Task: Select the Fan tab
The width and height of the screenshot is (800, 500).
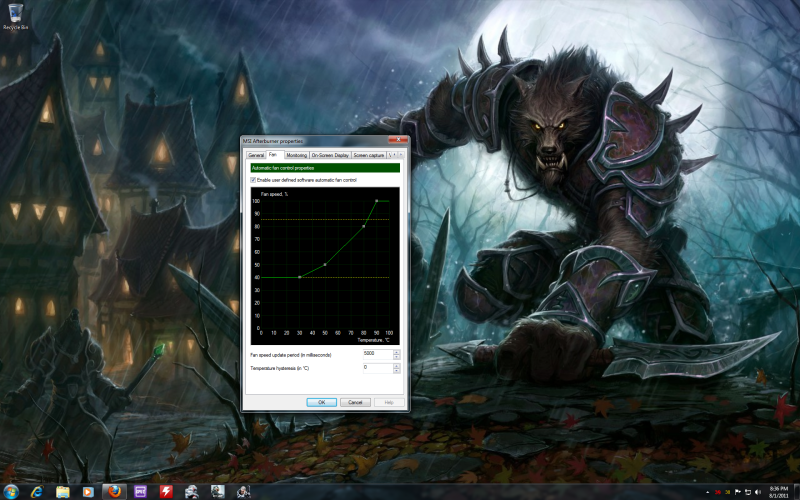Action: click(x=273, y=155)
